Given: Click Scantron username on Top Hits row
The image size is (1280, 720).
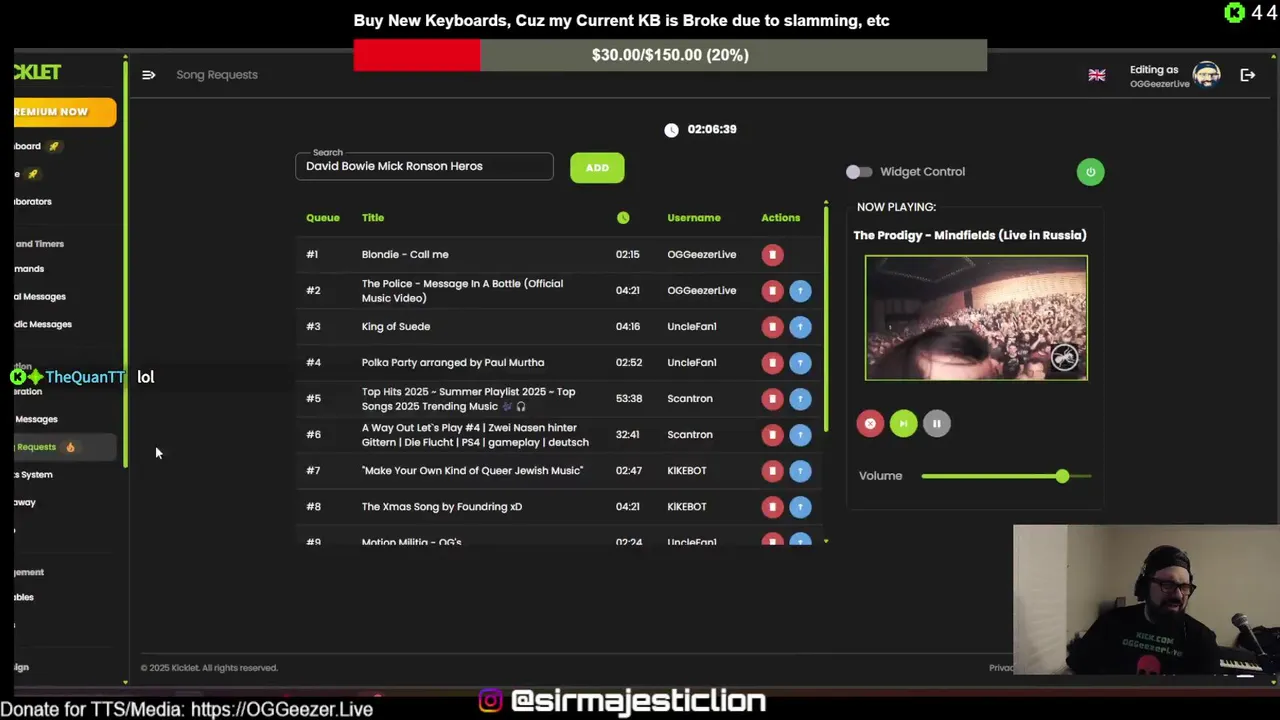Looking at the screenshot, I should click(x=690, y=399).
